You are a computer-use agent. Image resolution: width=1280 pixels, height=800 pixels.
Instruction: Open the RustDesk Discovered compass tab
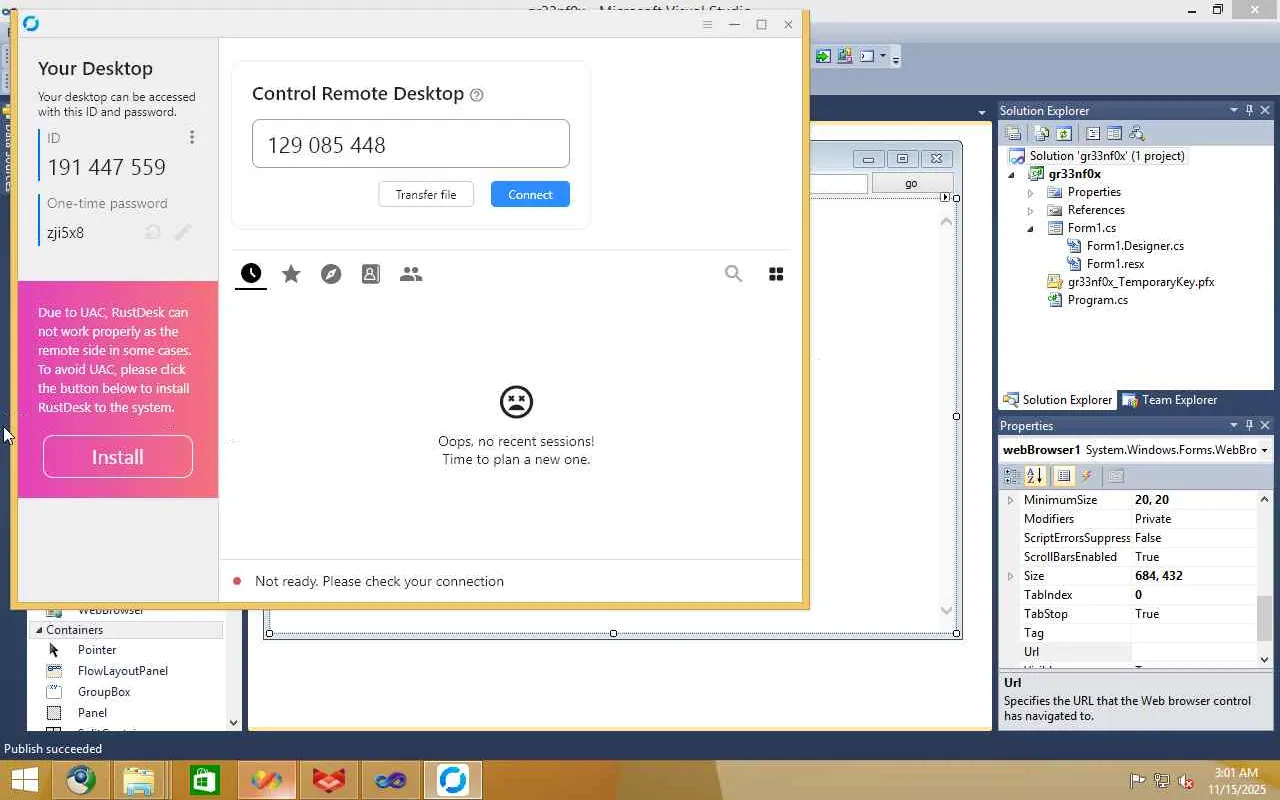tap(331, 274)
